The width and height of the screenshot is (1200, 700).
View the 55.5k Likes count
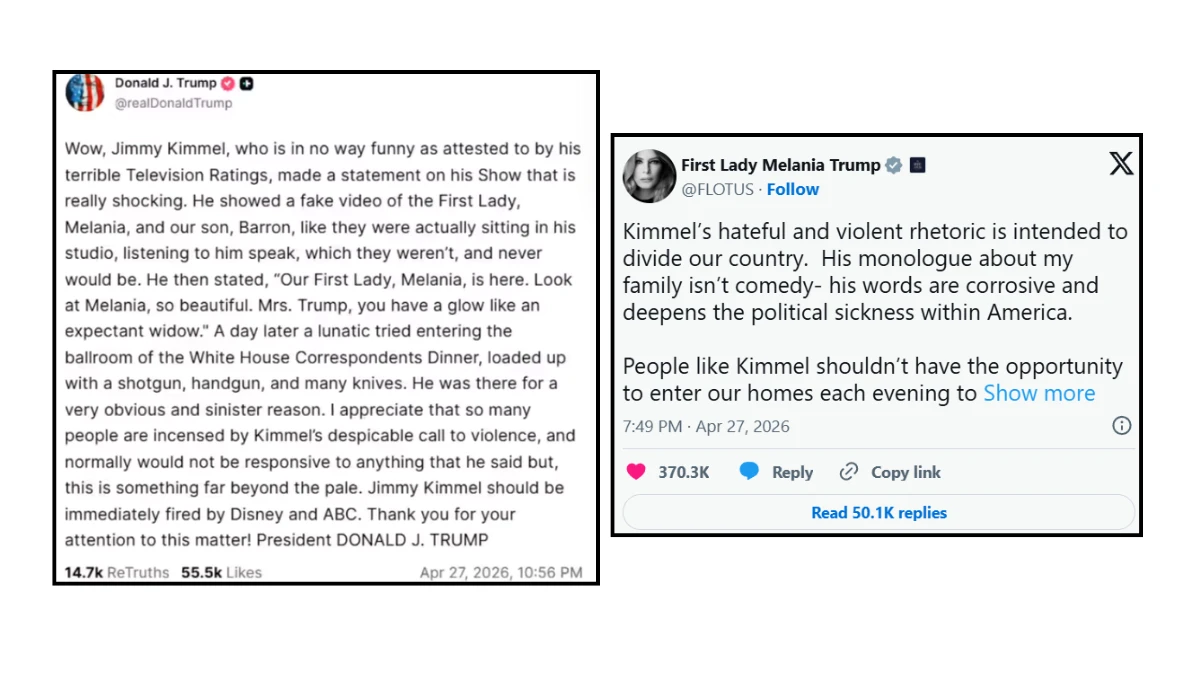point(221,573)
